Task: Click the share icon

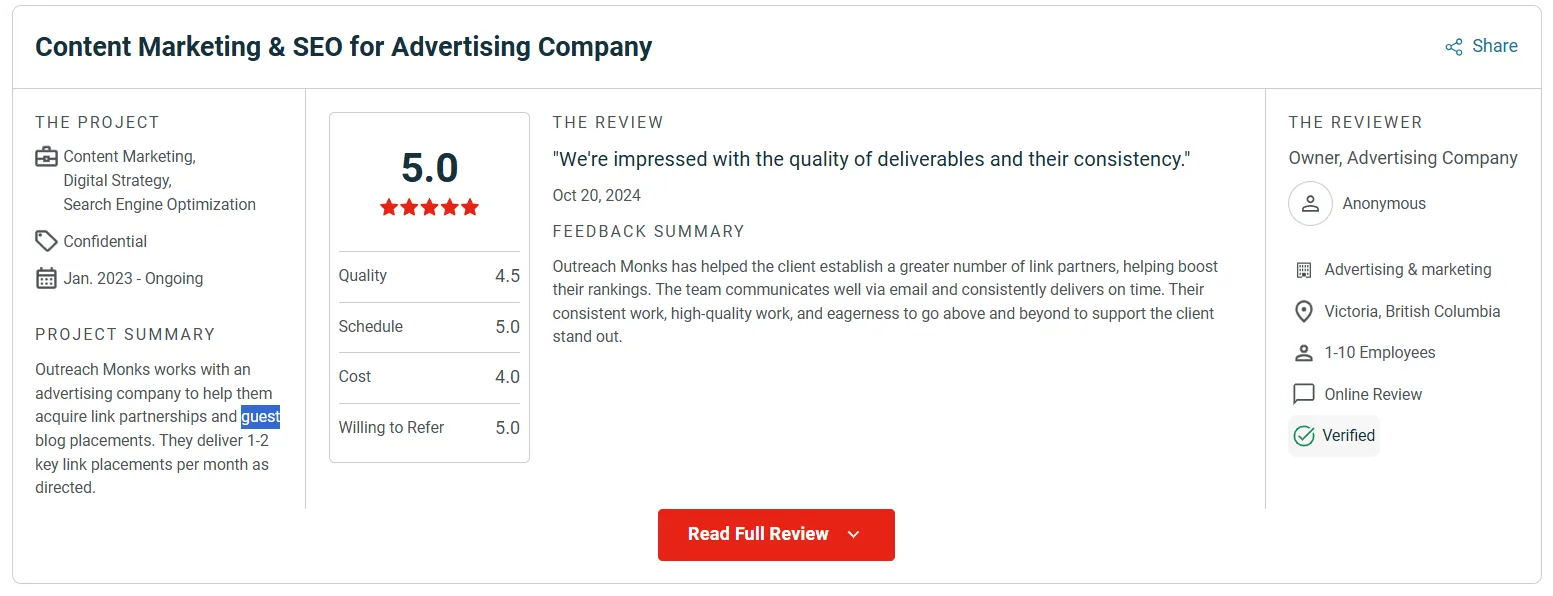Action: 1454,47
